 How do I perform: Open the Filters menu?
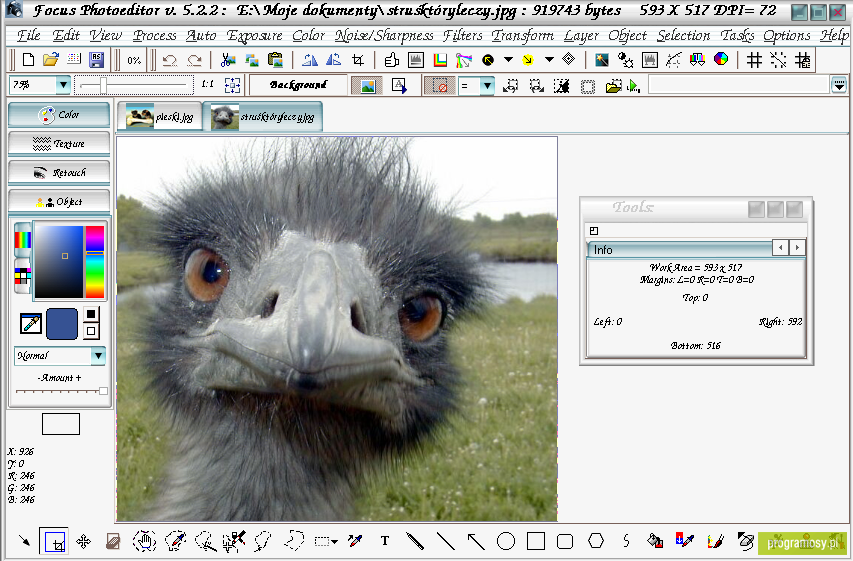coord(462,36)
